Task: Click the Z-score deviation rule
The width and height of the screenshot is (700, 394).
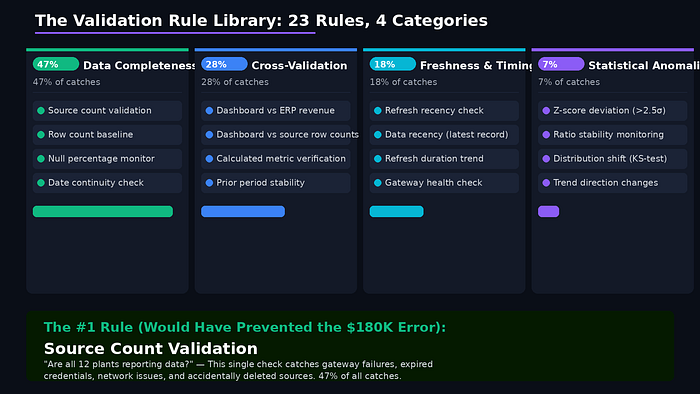Action: pos(612,111)
